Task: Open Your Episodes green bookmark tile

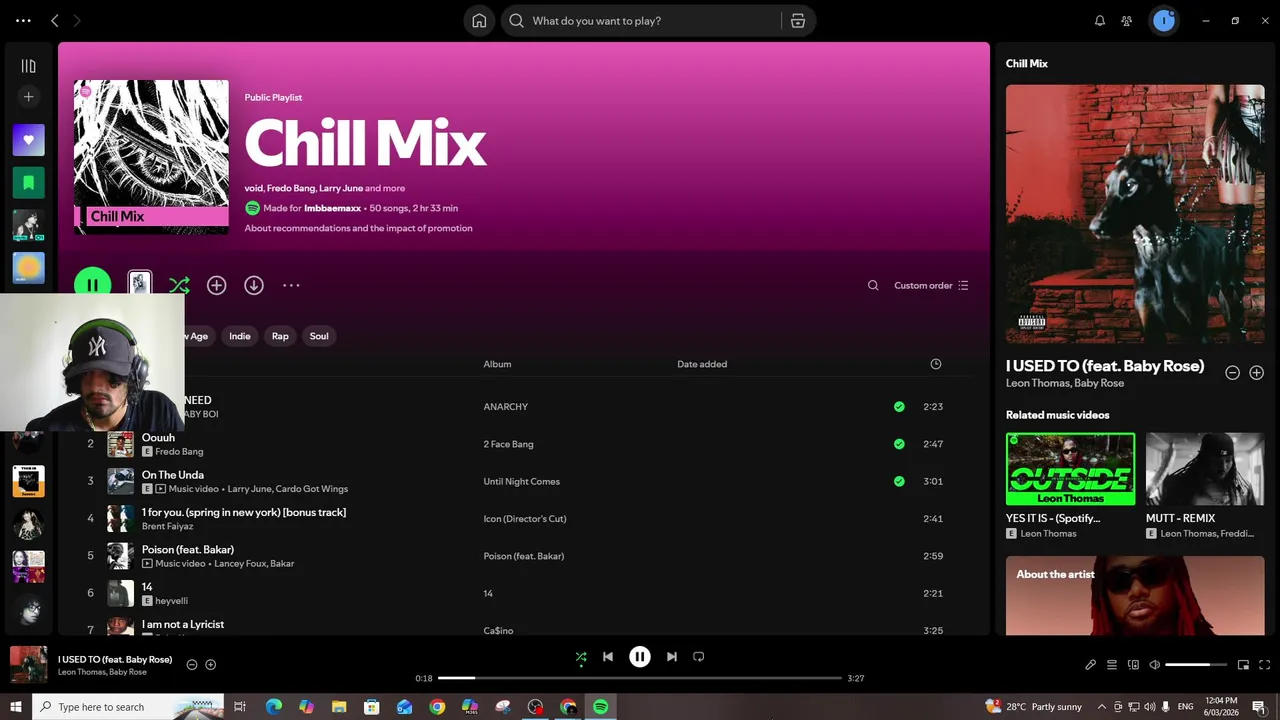Action: click(28, 183)
